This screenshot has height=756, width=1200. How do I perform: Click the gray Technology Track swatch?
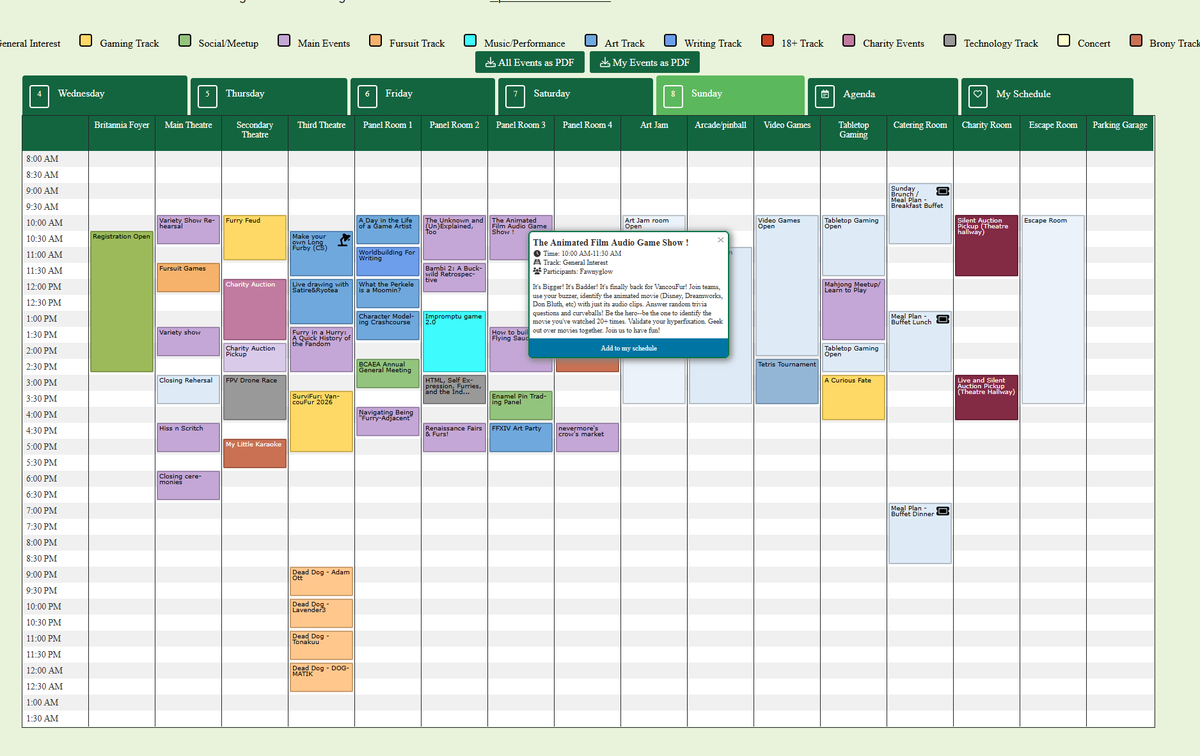[x=950, y=41]
